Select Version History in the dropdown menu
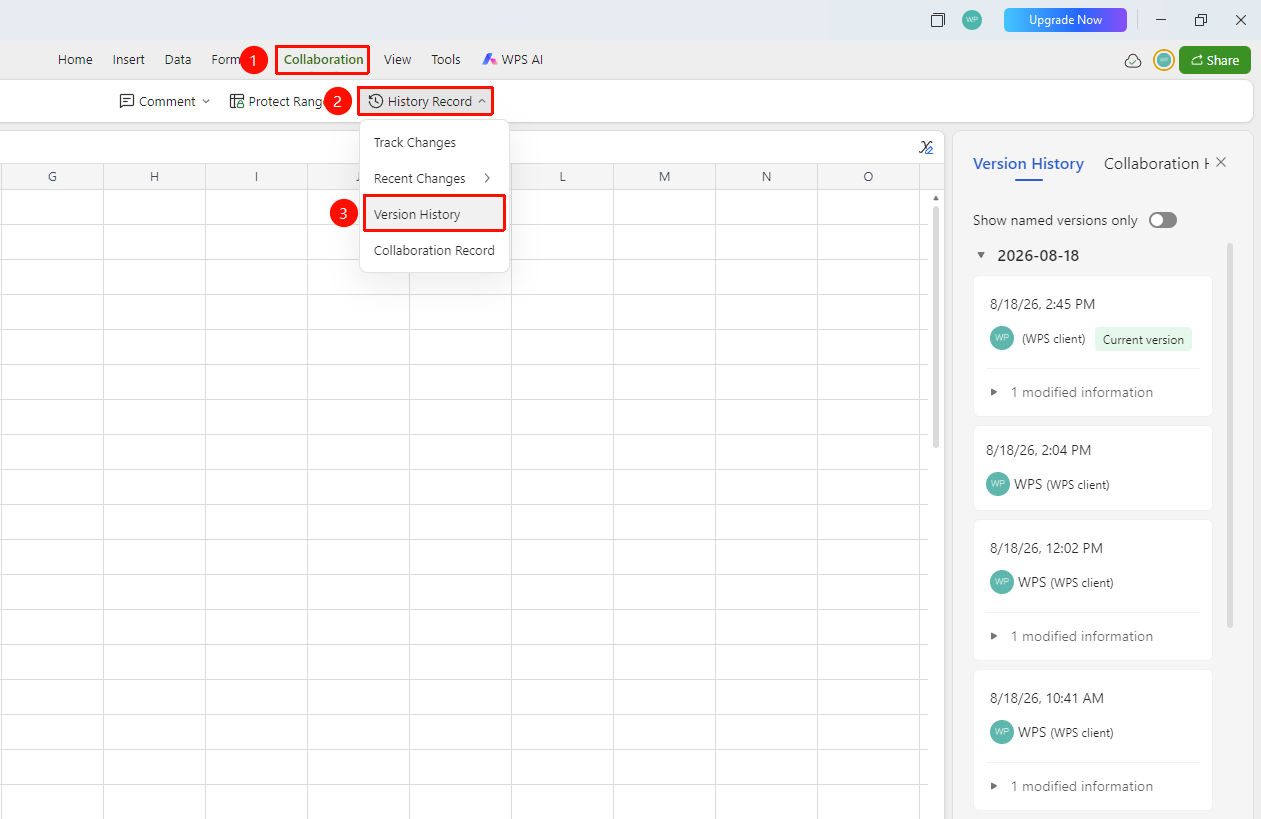 click(x=434, y=214)
